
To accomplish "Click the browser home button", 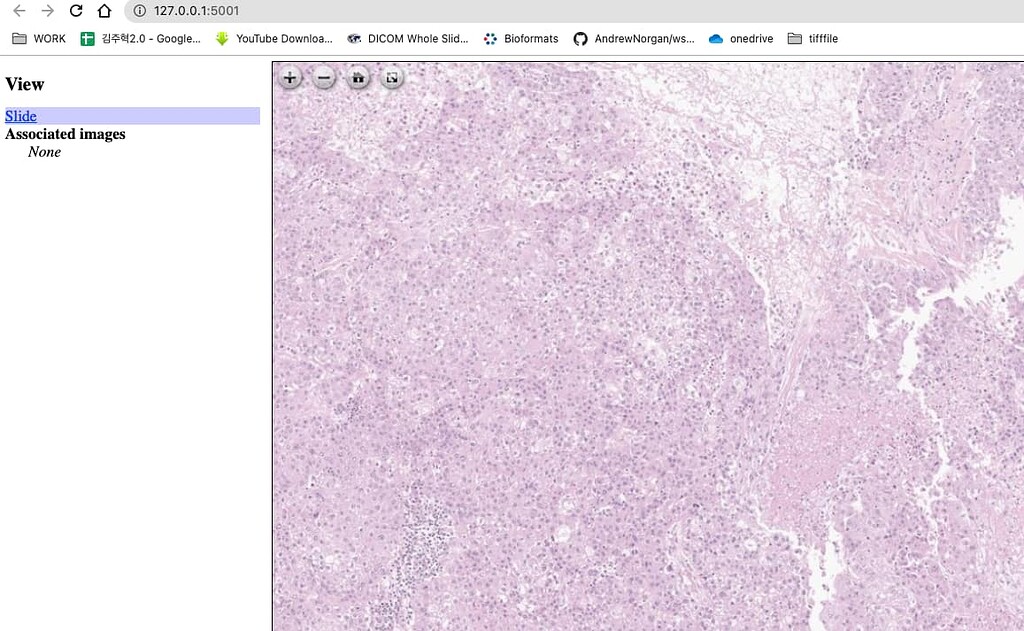I will tap(104, 10).
